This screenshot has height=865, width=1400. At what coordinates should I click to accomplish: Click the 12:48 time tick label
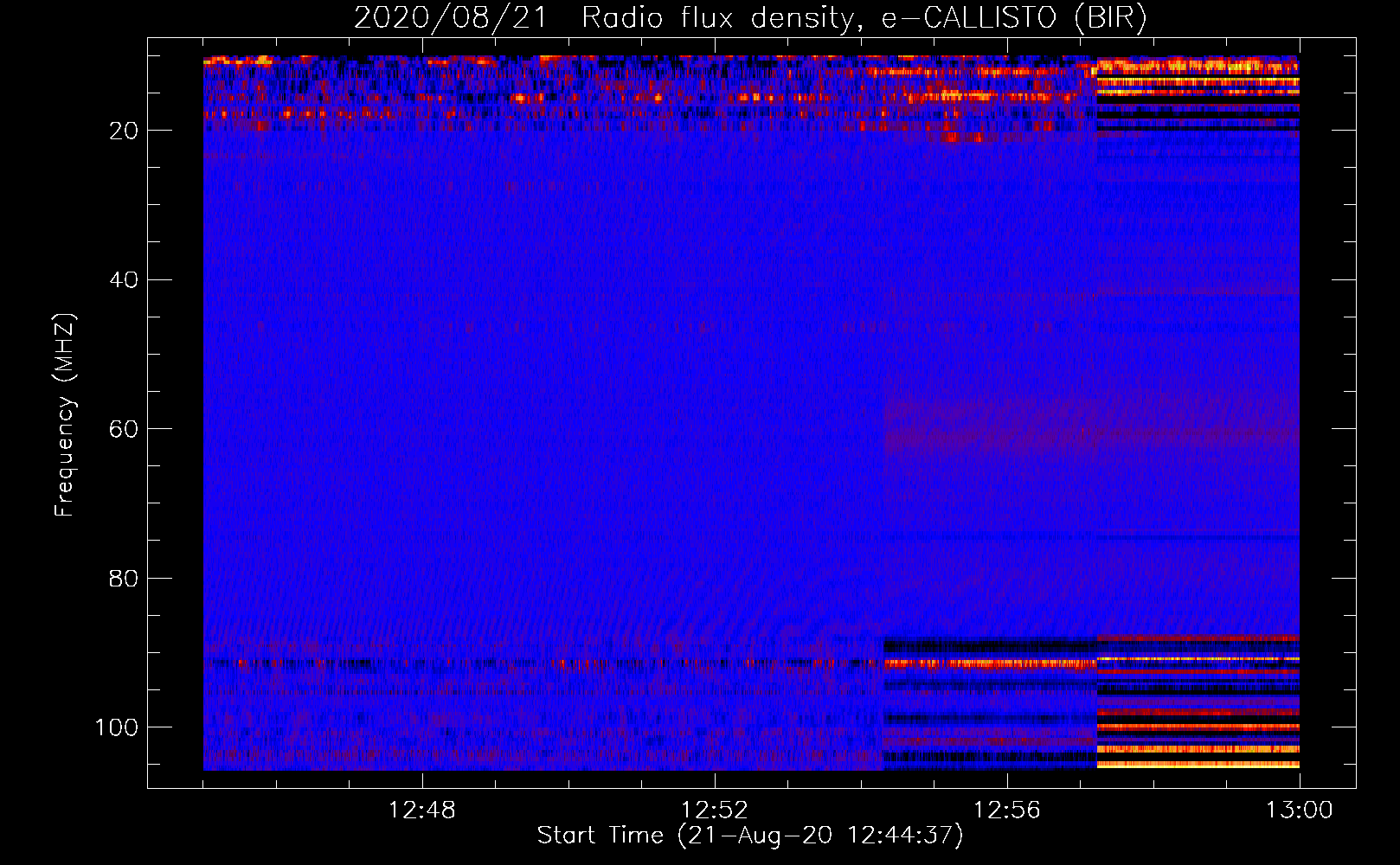tap(422, 811)
